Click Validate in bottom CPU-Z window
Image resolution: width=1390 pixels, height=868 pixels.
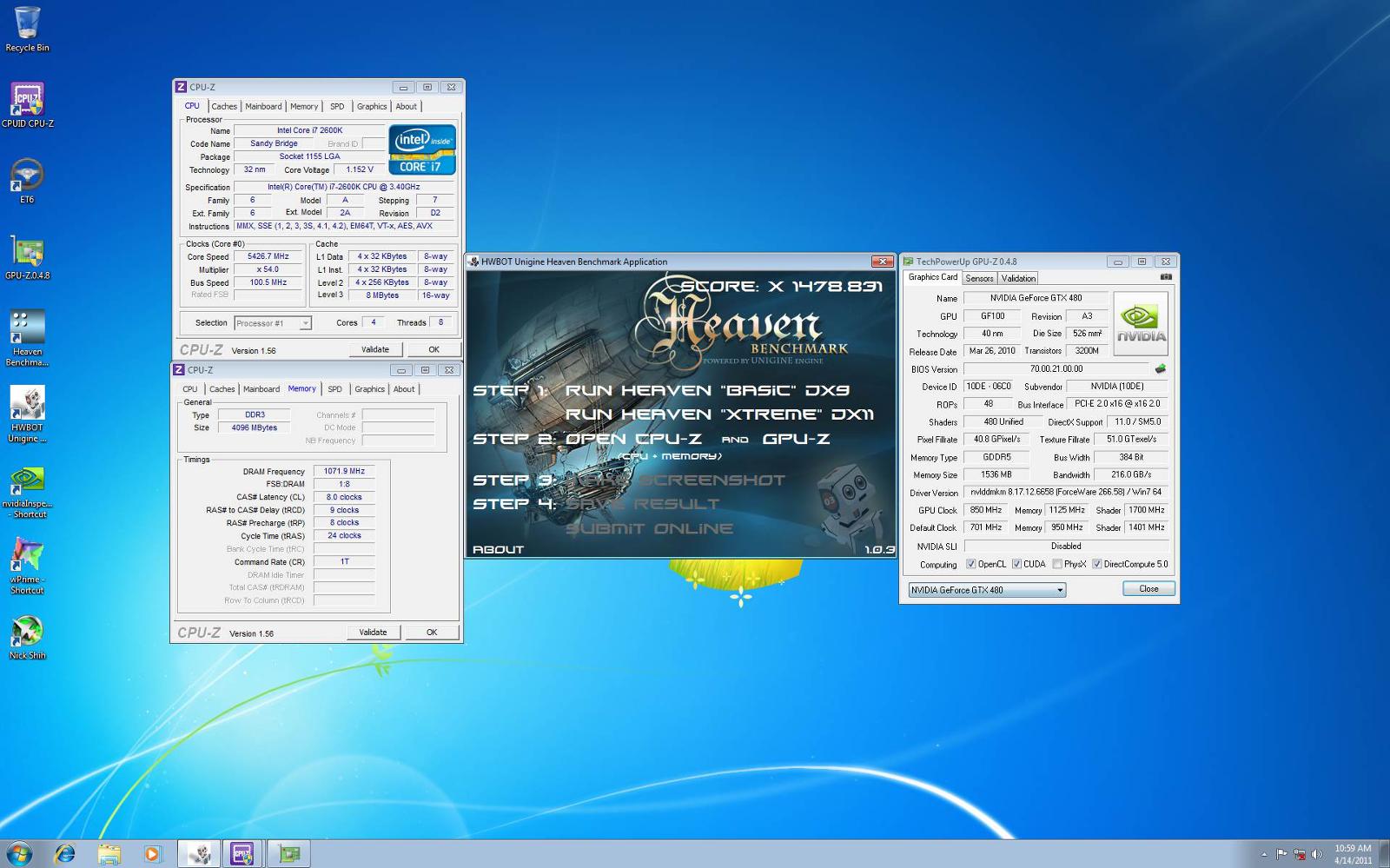point(373,633)
